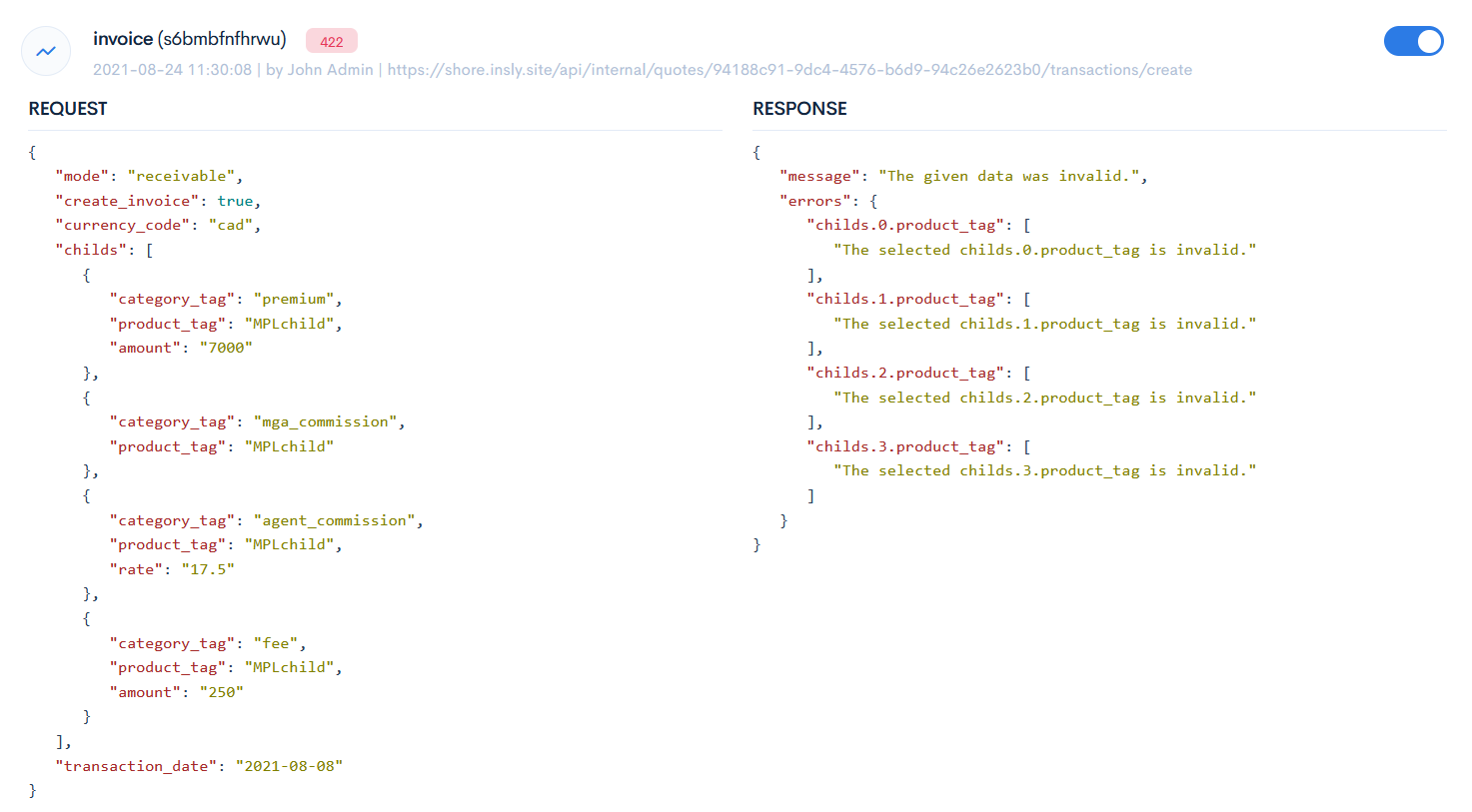Click the transaction_date "2021-08-08" value
Screen dimensions: 1472x812
289,766
